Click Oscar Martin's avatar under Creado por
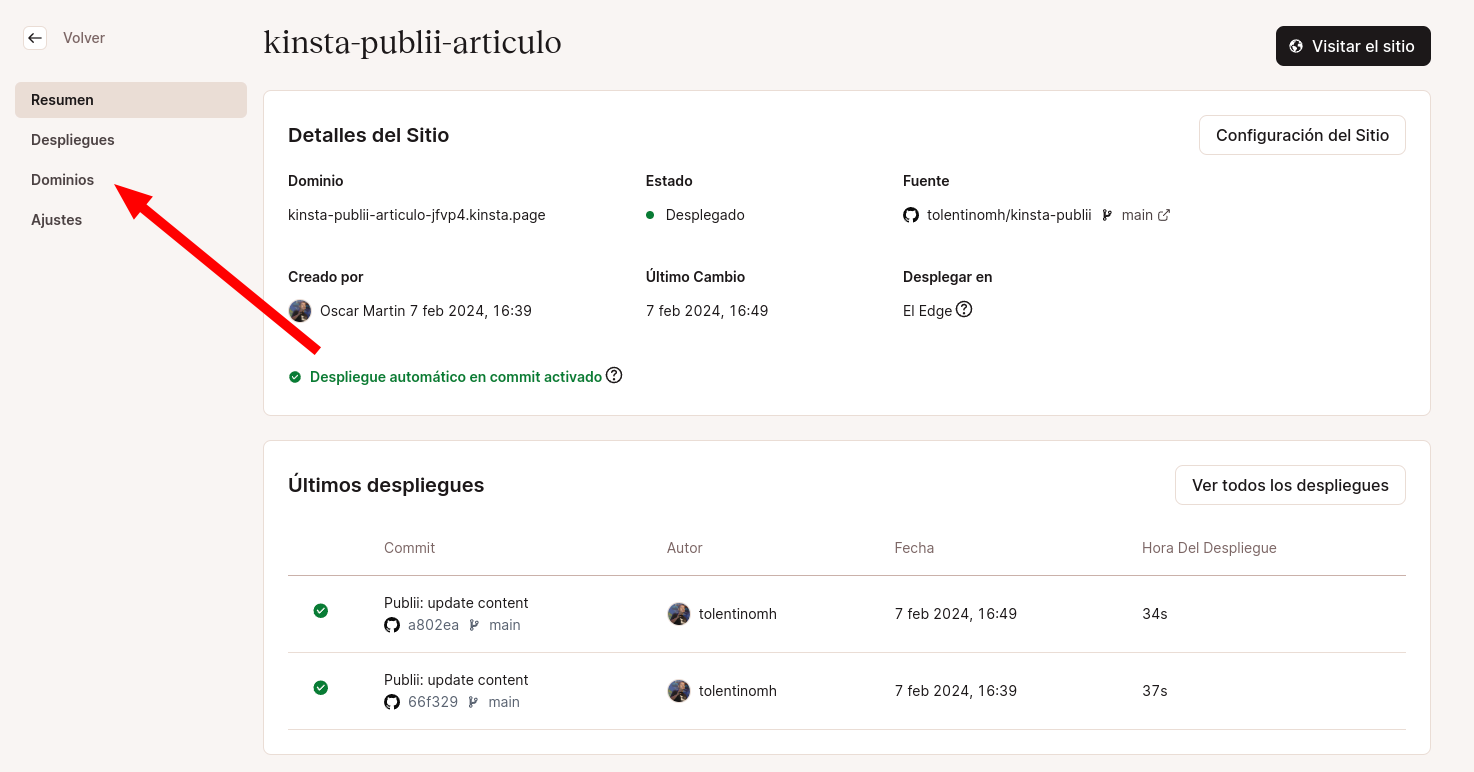1474x772 pixels. [x=300, y=310]
